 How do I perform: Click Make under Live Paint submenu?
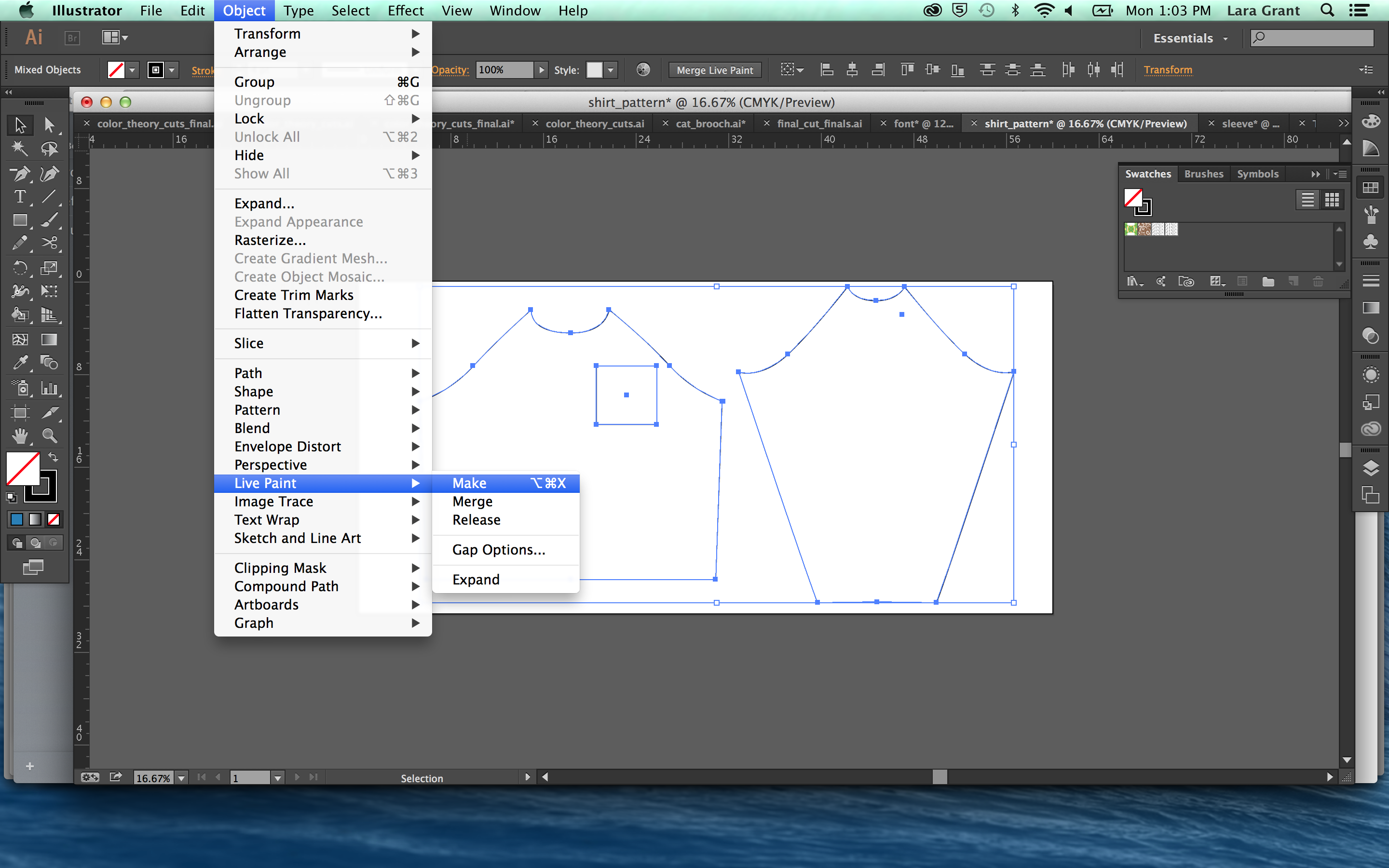tap(468, 482)
